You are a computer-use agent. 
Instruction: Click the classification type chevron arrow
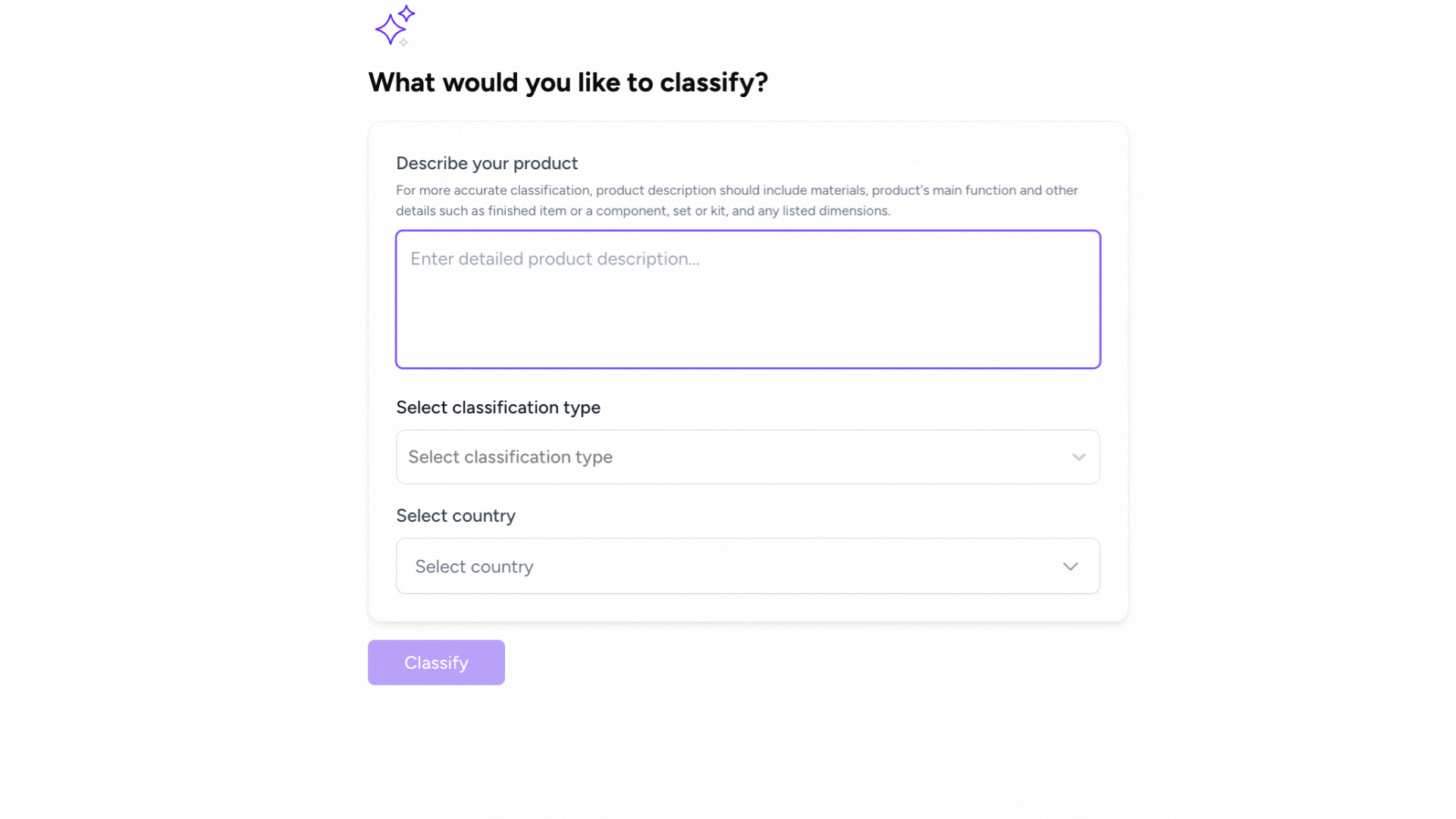coord(1078,457)
